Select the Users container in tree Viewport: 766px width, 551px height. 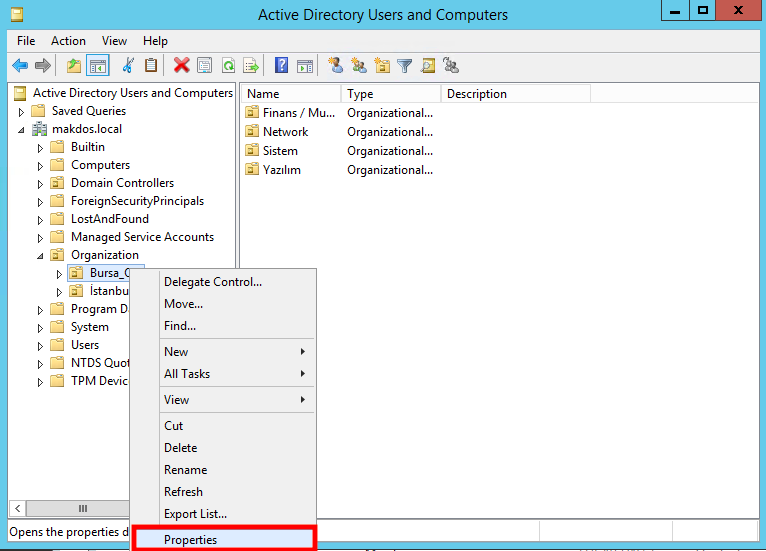pos(85,345)
